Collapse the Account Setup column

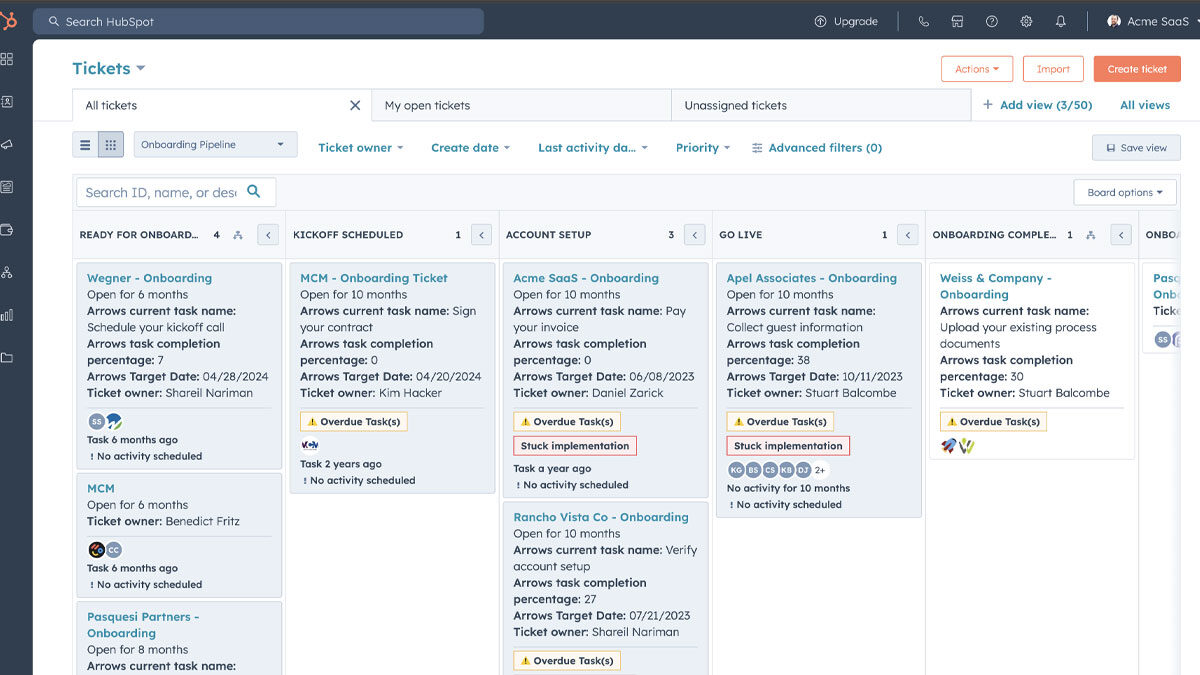point(695,235)
